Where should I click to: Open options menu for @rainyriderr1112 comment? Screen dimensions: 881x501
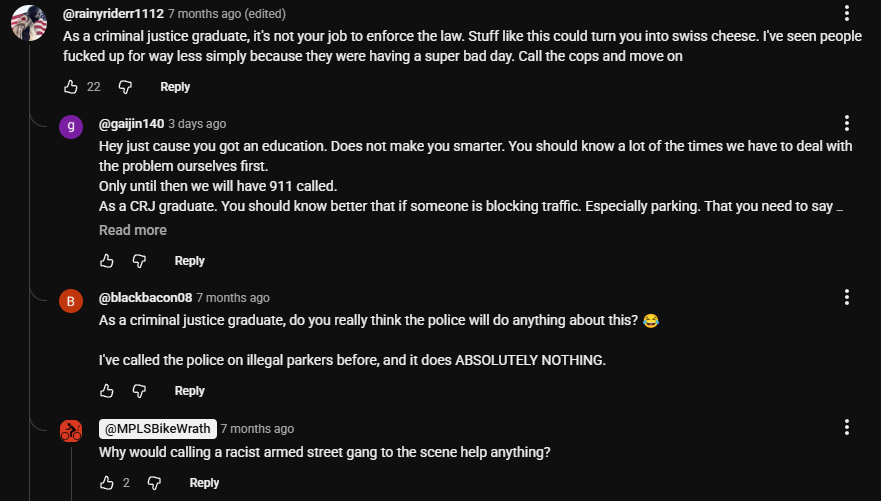click(847, 13)
